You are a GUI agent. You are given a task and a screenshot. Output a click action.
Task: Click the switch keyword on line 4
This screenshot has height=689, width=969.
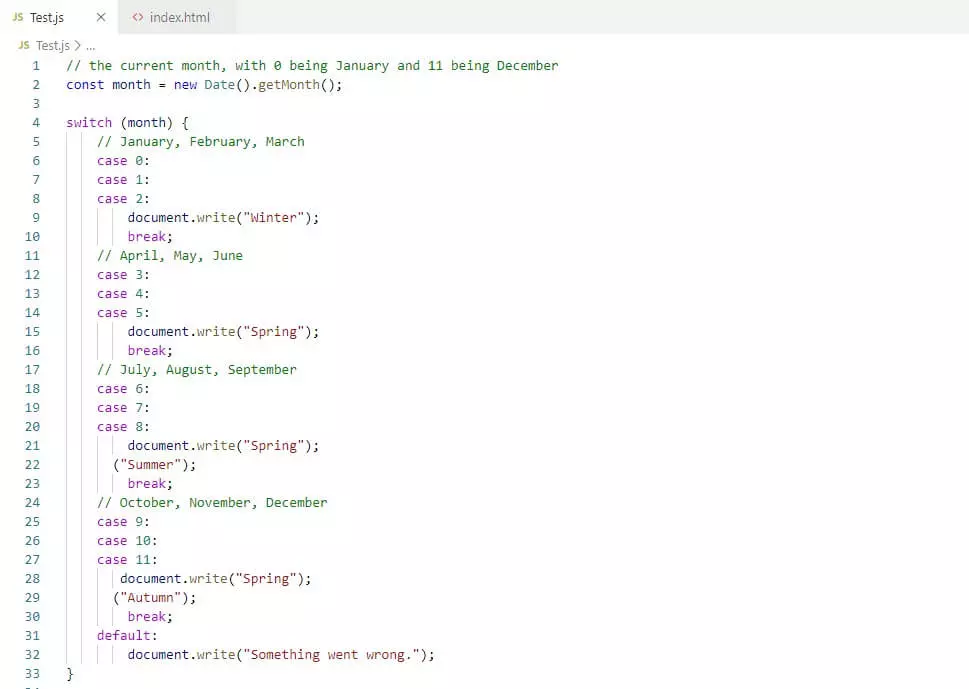[x=89, y=122]
